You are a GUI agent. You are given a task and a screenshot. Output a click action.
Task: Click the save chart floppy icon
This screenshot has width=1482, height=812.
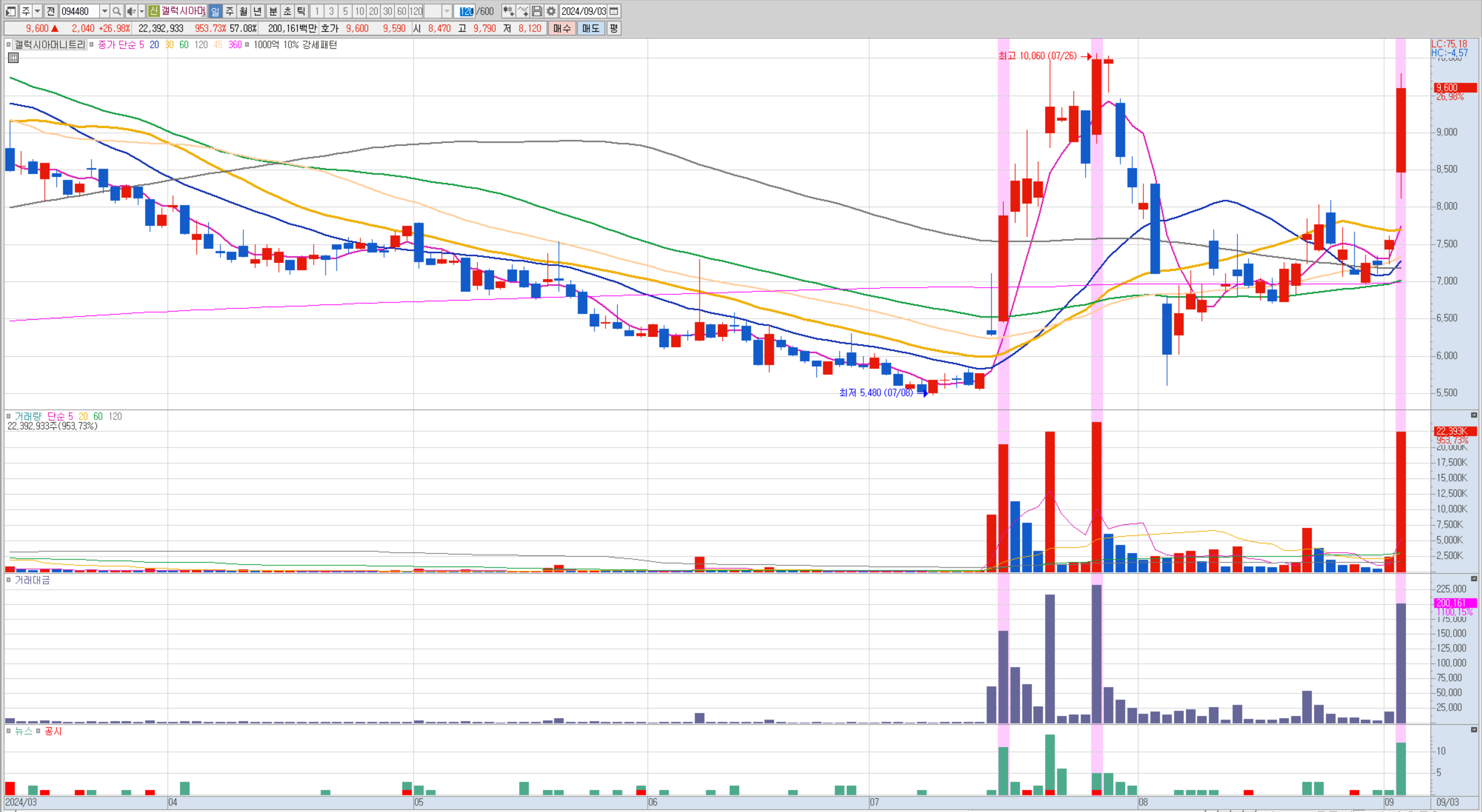tap(537, 11)
